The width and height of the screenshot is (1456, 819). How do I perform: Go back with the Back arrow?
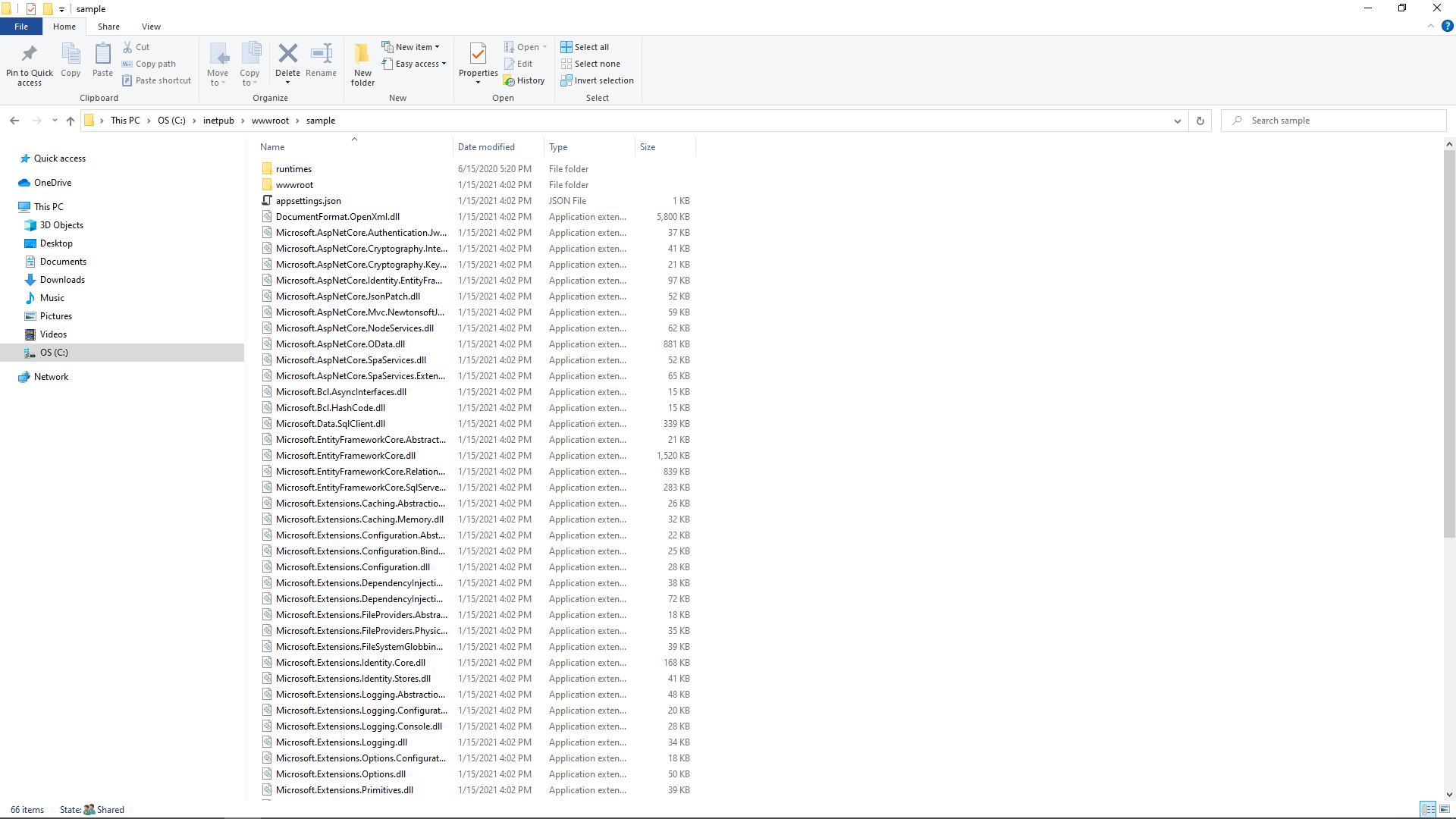click(14, 121)
